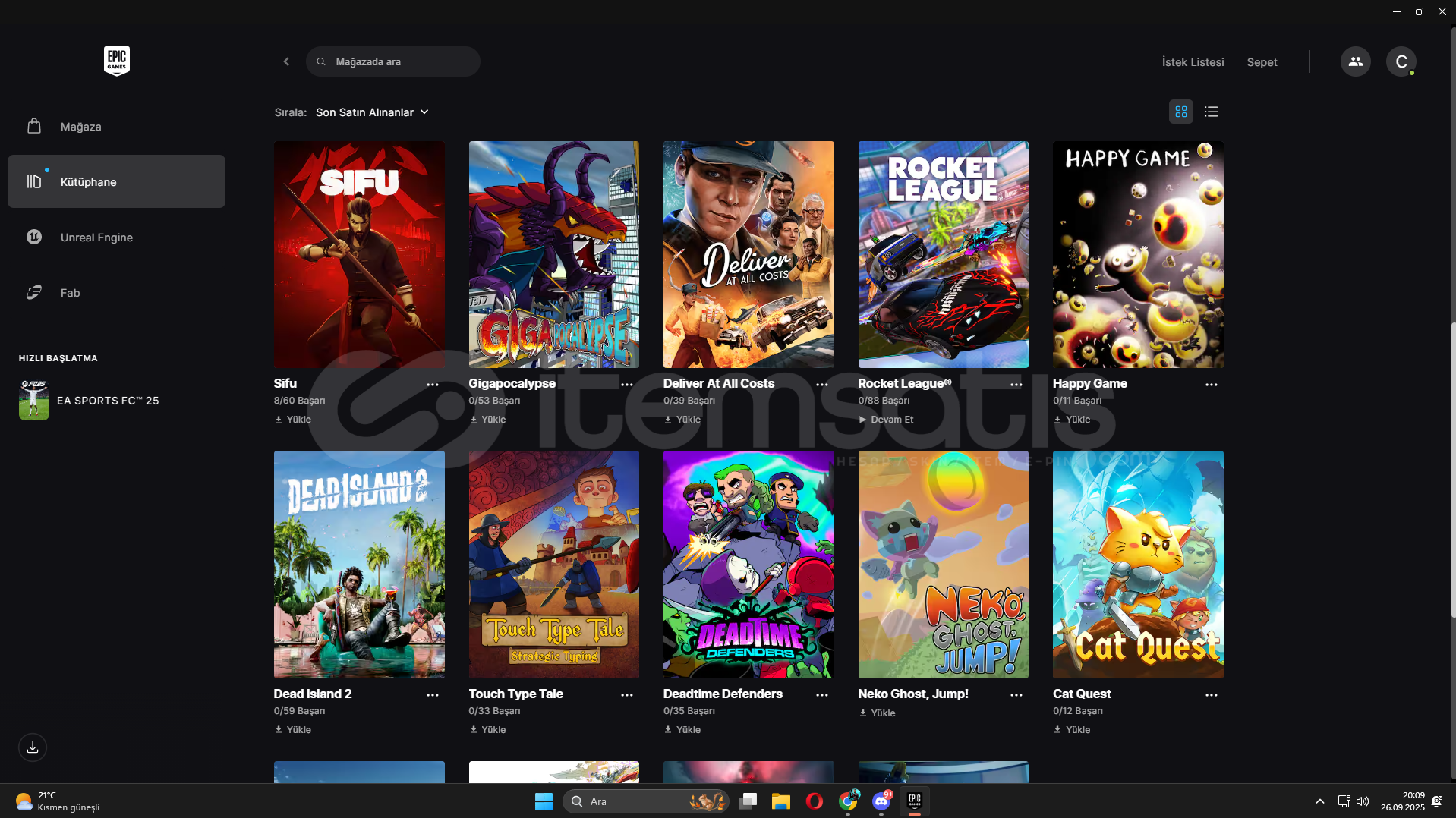This screenshot has height=818, width=1456.
Task: Open options menu for Cat Quest
Action: (x=1212, y=695)
